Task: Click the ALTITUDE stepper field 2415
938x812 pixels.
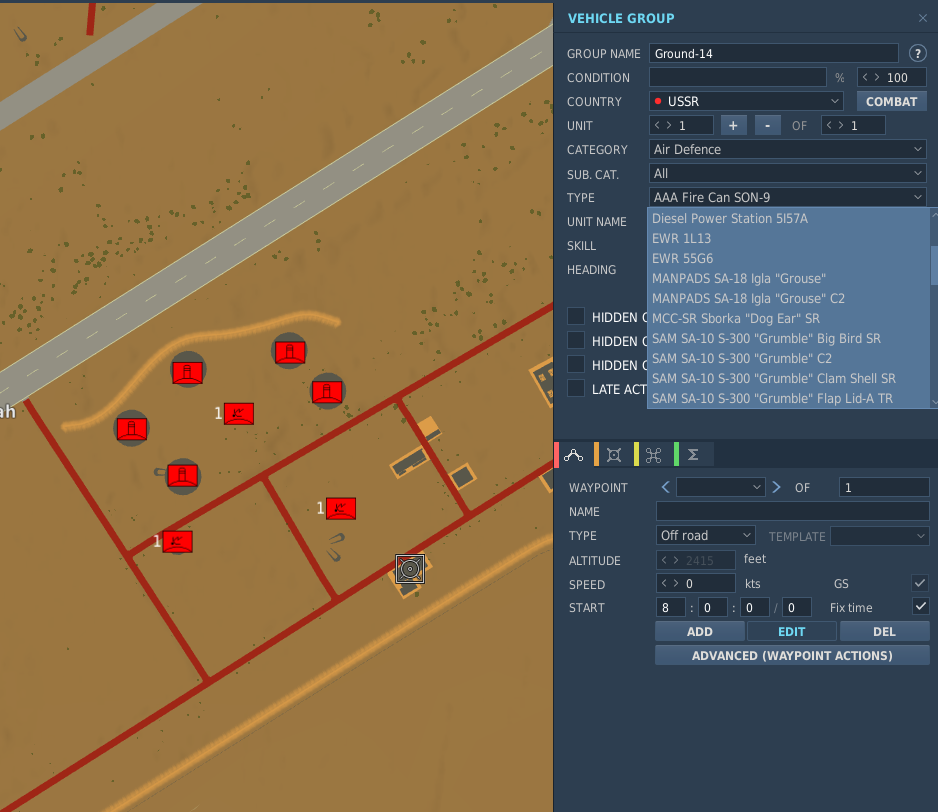Action: 696,560
